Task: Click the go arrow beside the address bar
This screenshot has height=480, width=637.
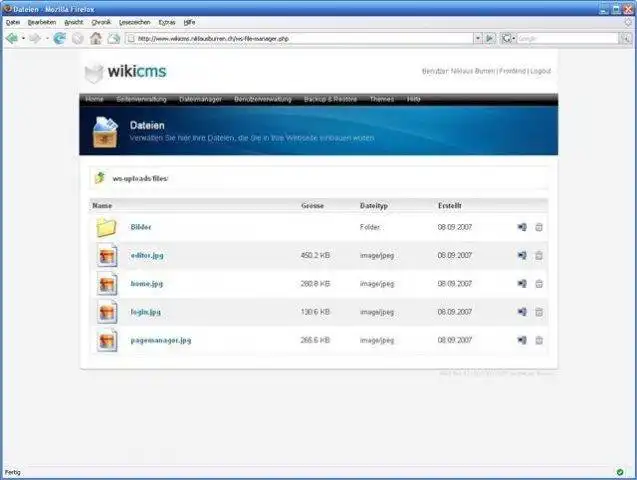Action: tap(490, 39)
